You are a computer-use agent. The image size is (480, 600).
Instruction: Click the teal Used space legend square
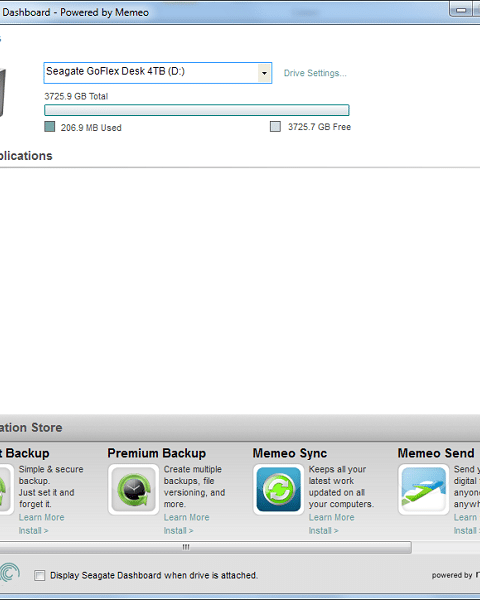point(50,127)
